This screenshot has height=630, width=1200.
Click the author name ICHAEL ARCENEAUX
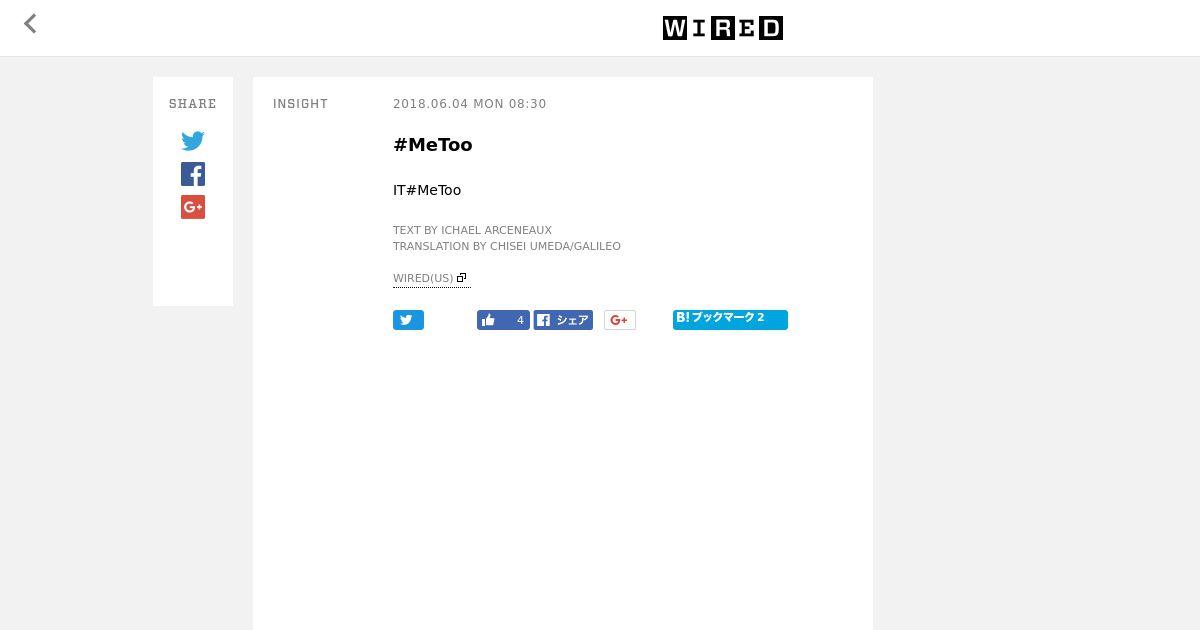coord(496,230)
